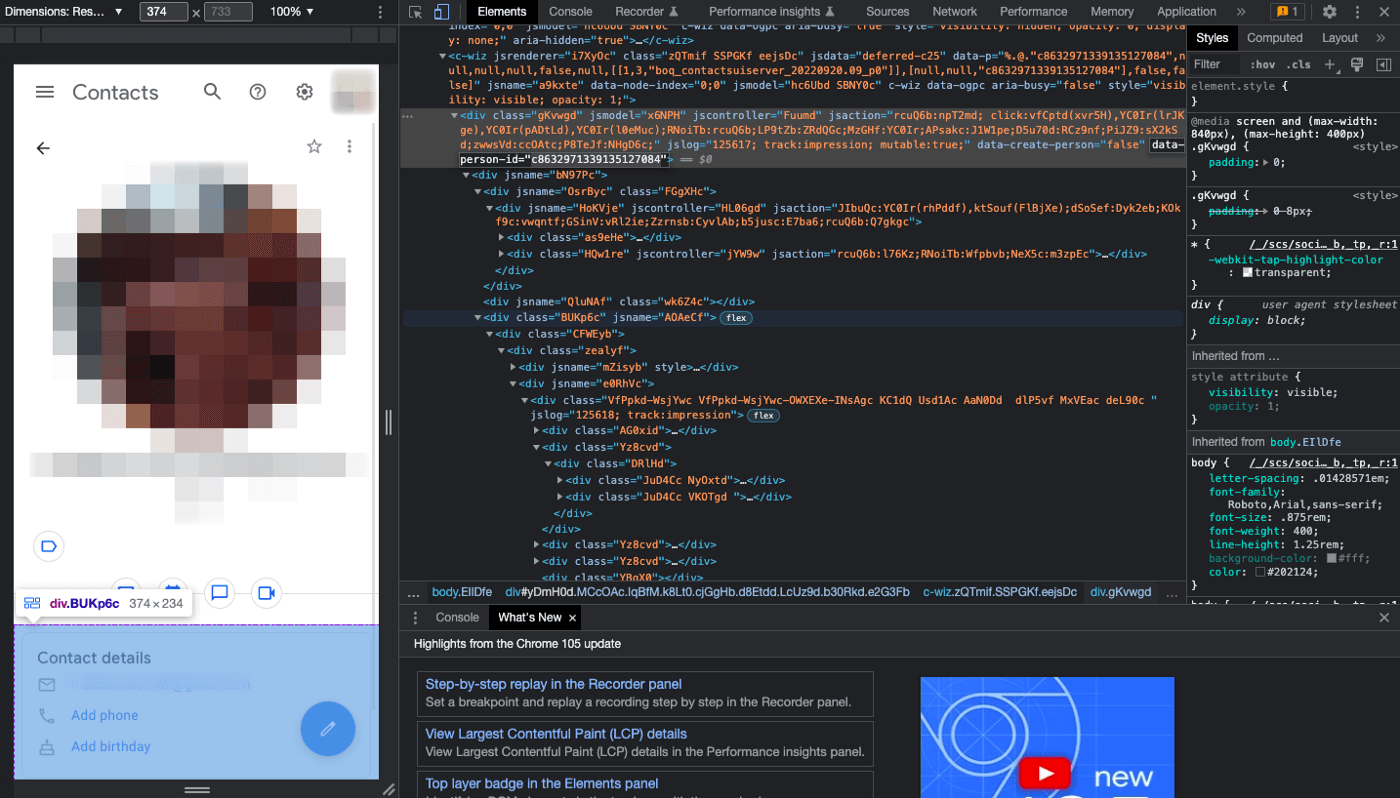Close the What's New tab
This screenshot has height=798, width=1400.
[x=572, y=618]
